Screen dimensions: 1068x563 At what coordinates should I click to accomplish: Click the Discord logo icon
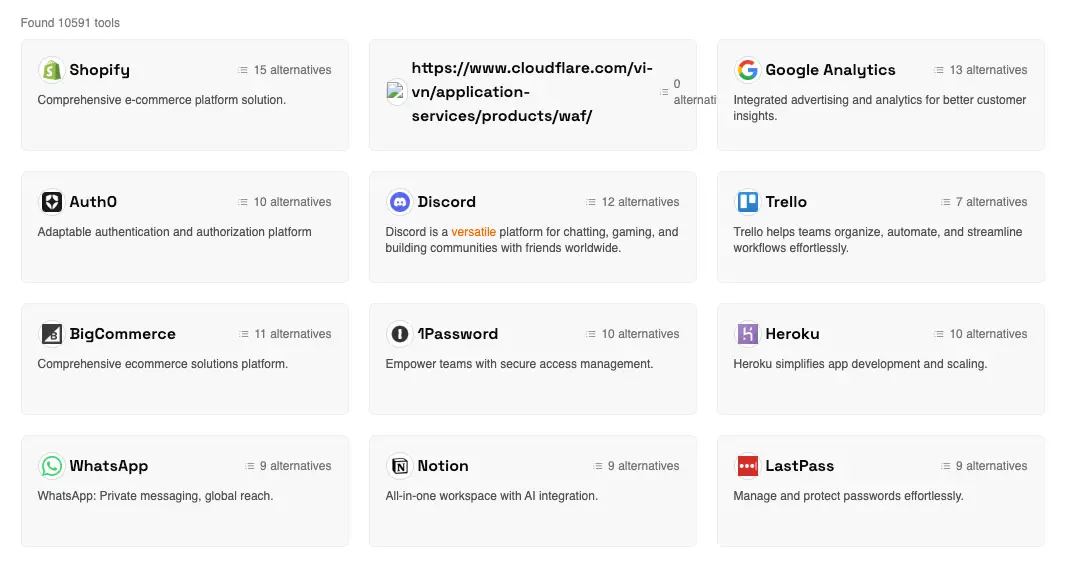[399, 202]
